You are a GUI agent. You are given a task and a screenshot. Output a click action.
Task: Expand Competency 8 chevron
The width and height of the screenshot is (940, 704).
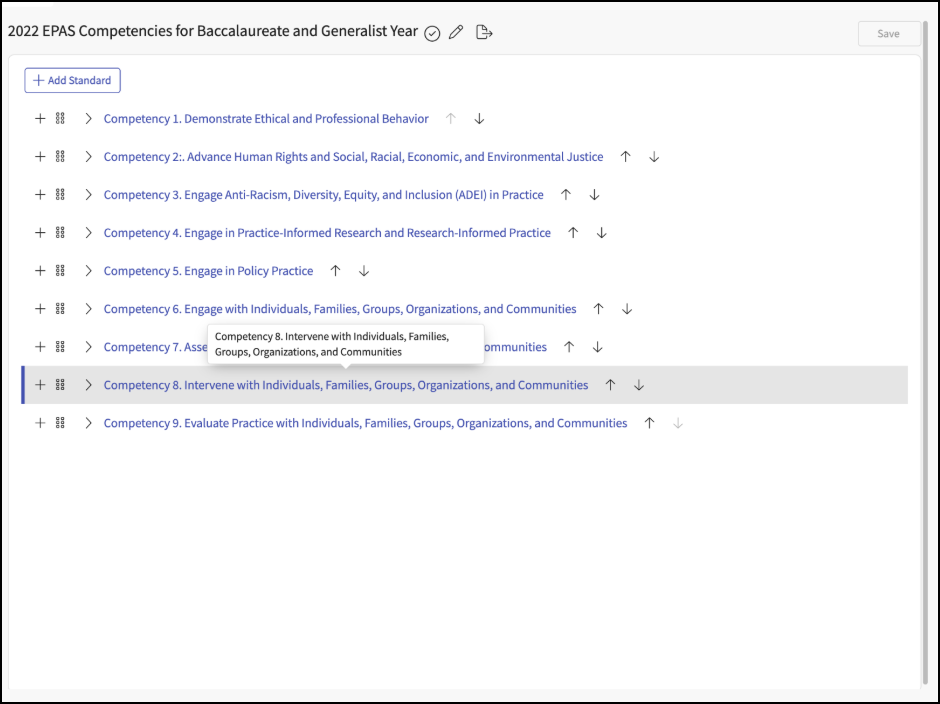point(89,385)
